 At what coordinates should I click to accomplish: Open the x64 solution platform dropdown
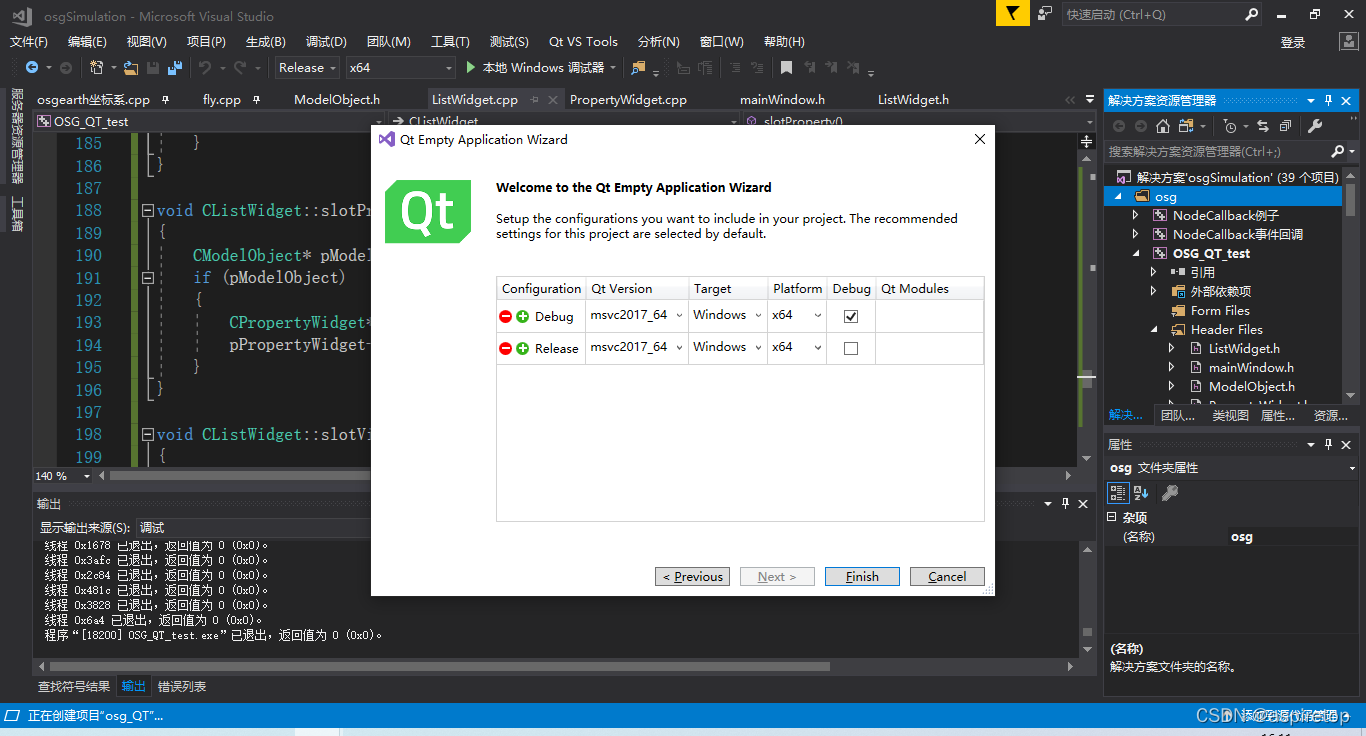click(400, 68)
